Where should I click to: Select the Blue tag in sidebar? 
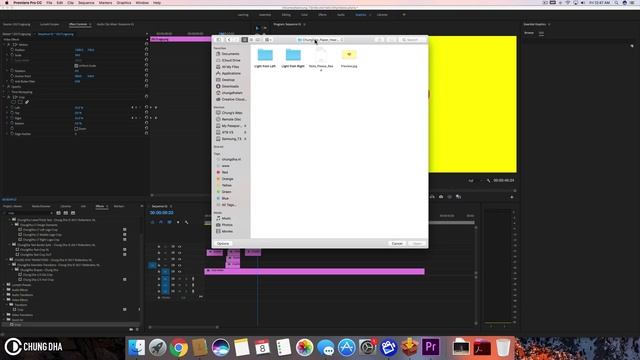tap(223, 198)
